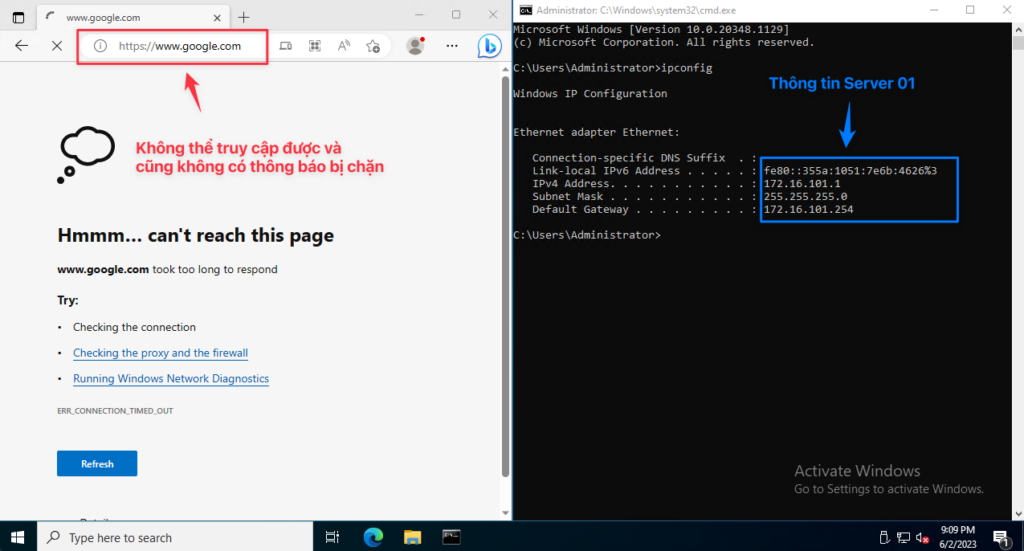Image resolution: width=1024 pixels, height=551 pixels.
Task: Open Running Windows Network Diagnostics link
Action: [x=170, y=379]
